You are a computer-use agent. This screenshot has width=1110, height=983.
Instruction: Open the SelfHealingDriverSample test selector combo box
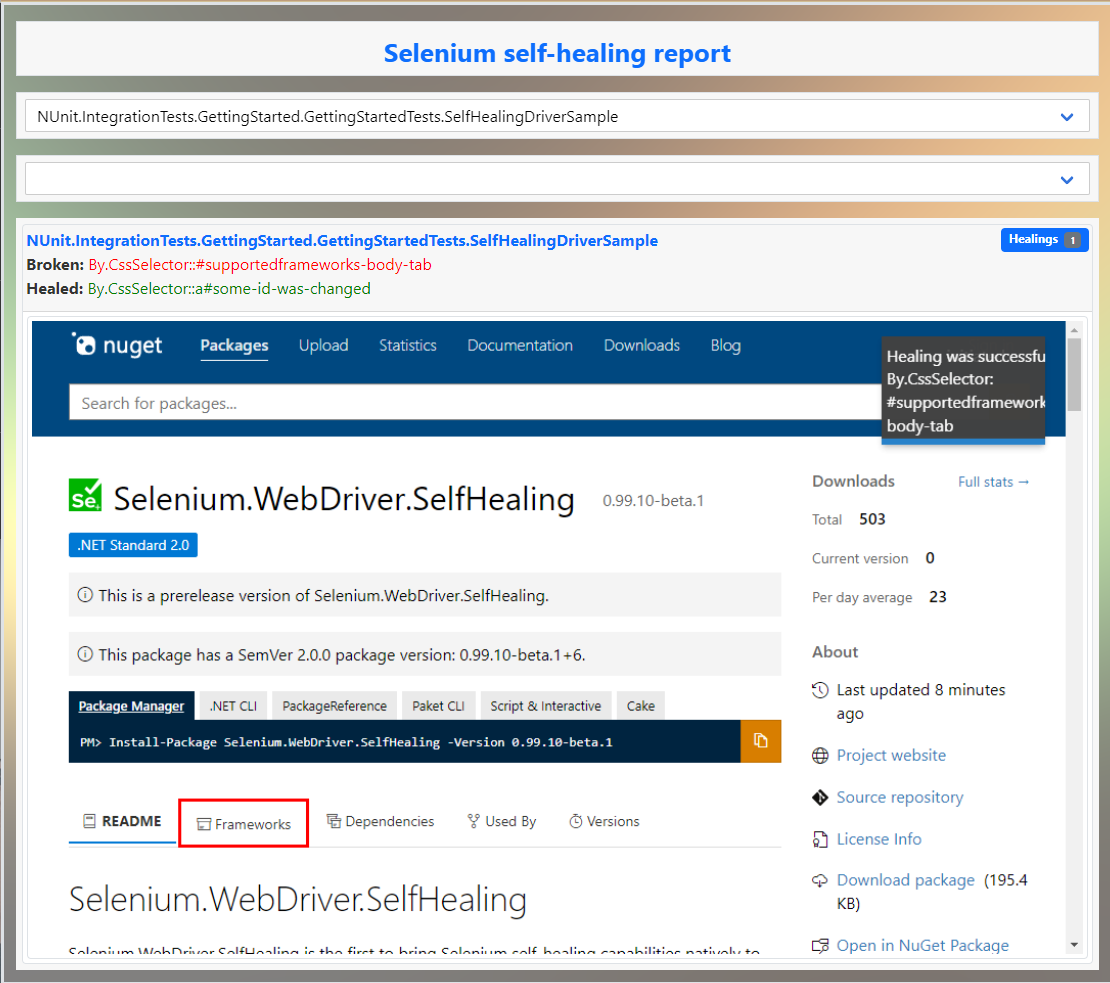(557, 116)
